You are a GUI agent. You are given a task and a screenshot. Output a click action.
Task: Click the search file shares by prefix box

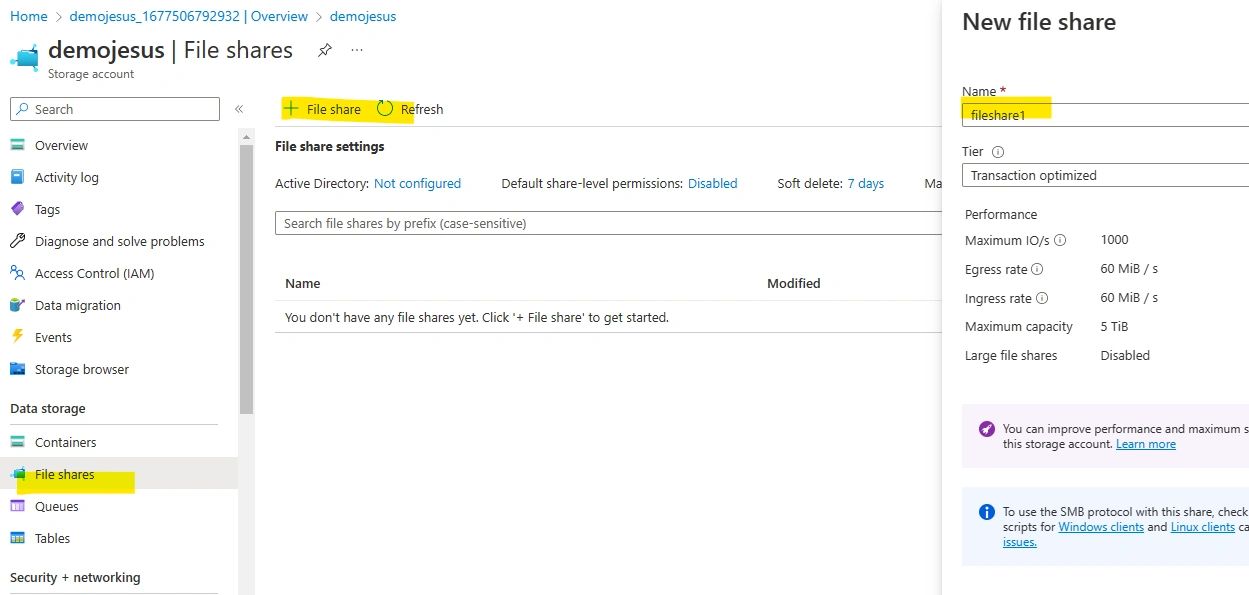(605, 223)
